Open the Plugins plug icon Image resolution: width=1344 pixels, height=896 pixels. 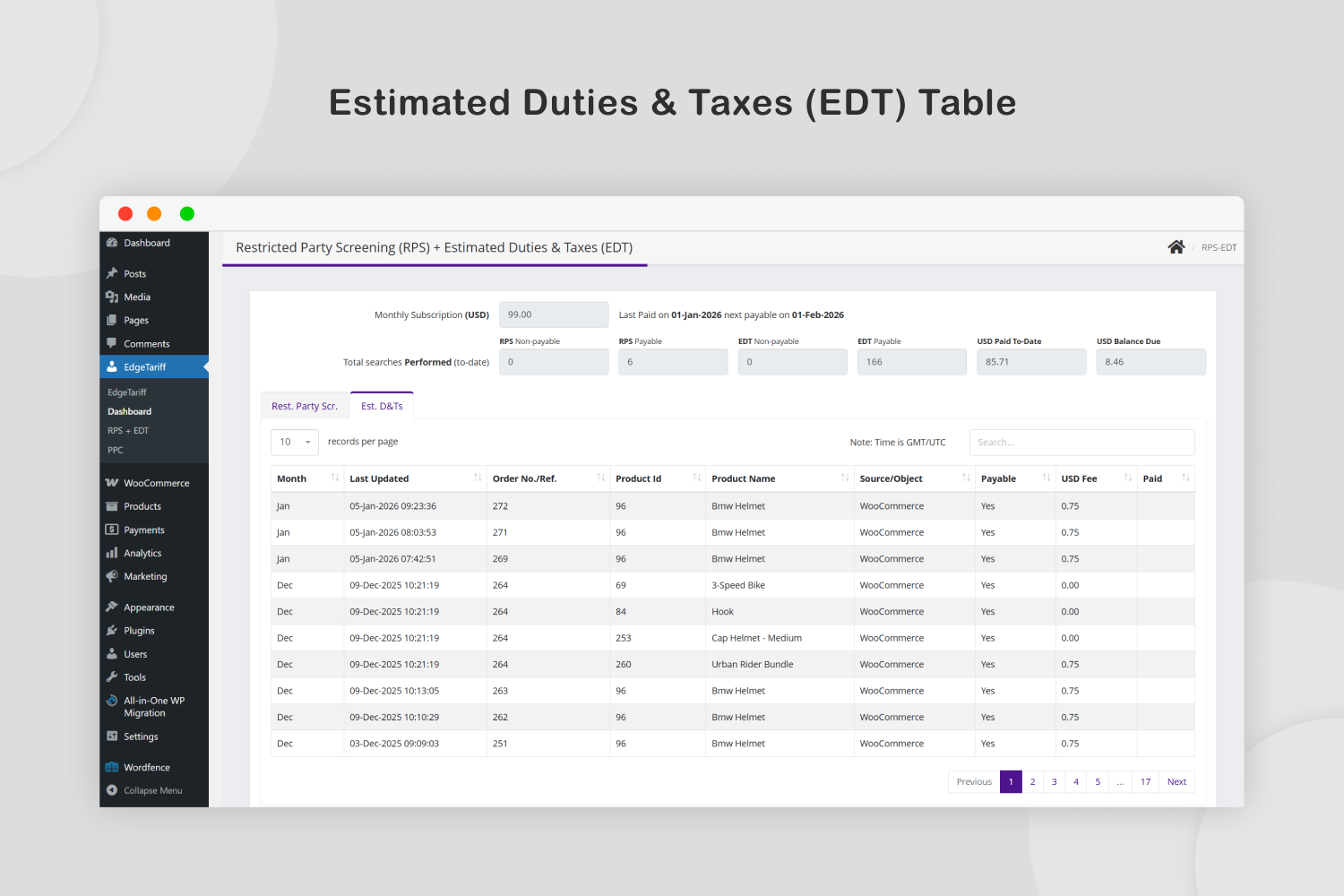(x=112, y=631)
